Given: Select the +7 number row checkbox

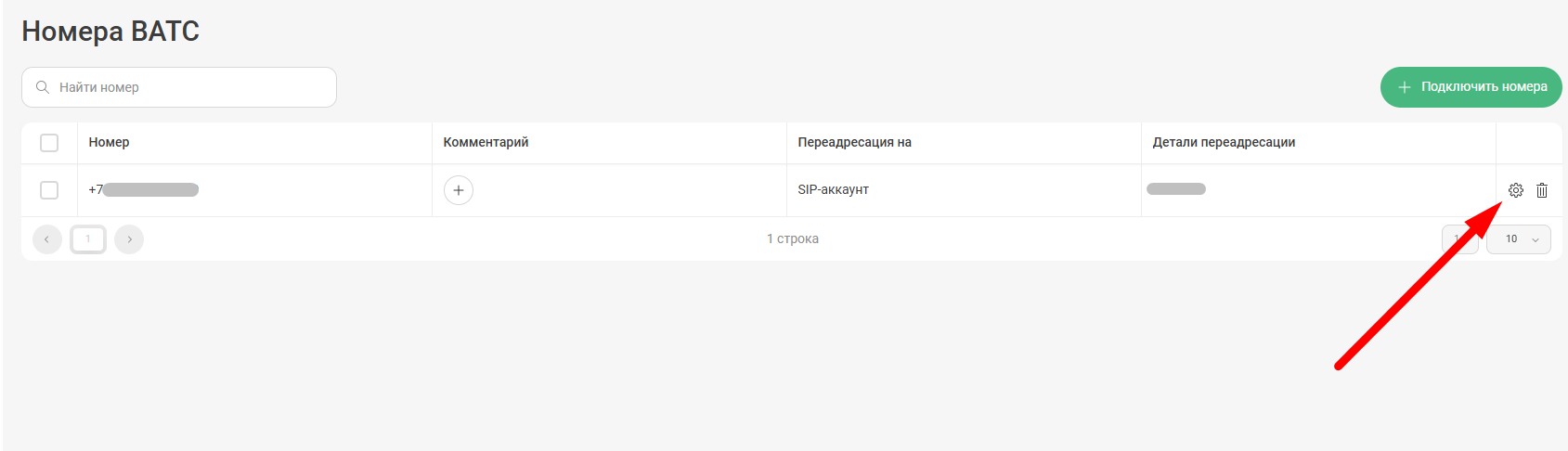Looking at the screenshot, I should point(49,190).
